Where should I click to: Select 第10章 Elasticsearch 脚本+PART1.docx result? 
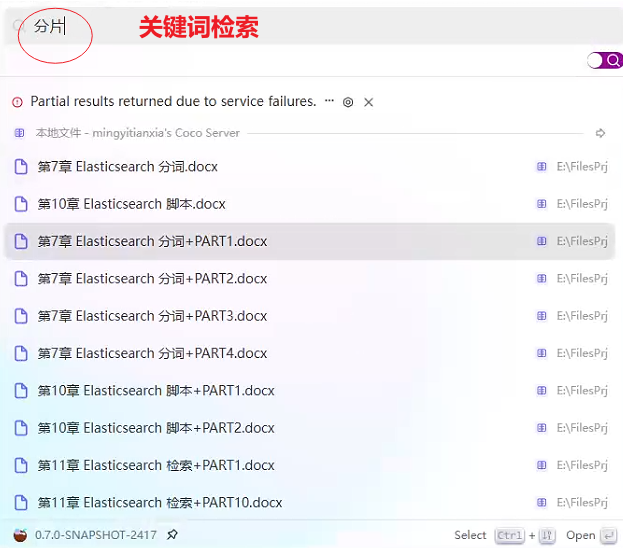tap(310, 391)
